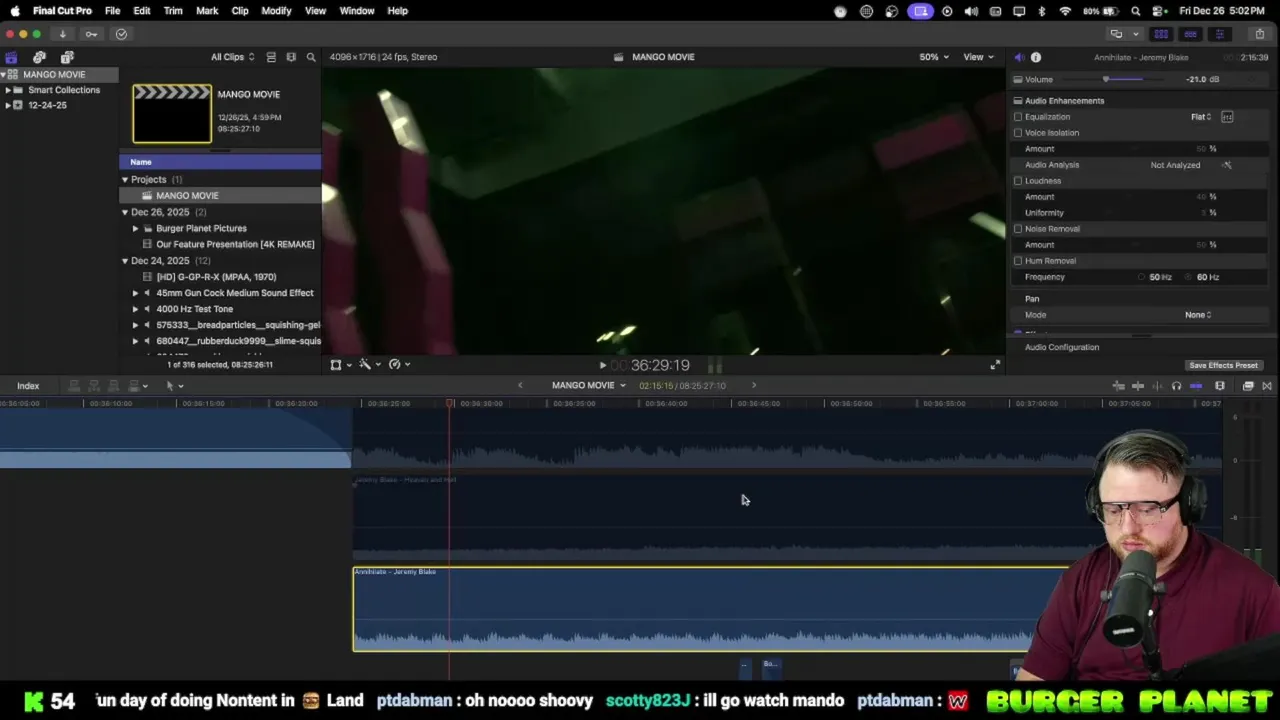Open the Trim menu
The width and height of the screenshot is (1280, 720).
coord(173,11)
